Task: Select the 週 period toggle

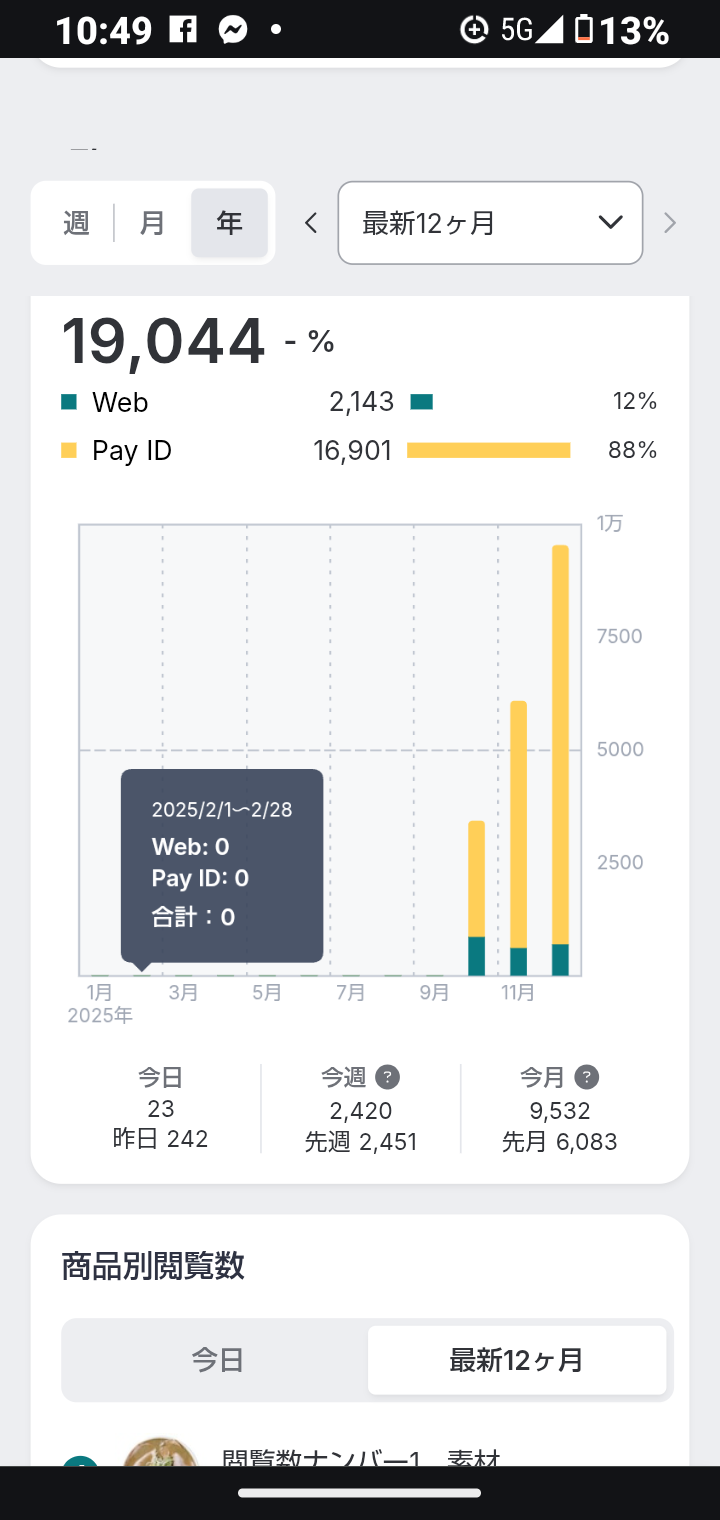Action: (76, 223)
